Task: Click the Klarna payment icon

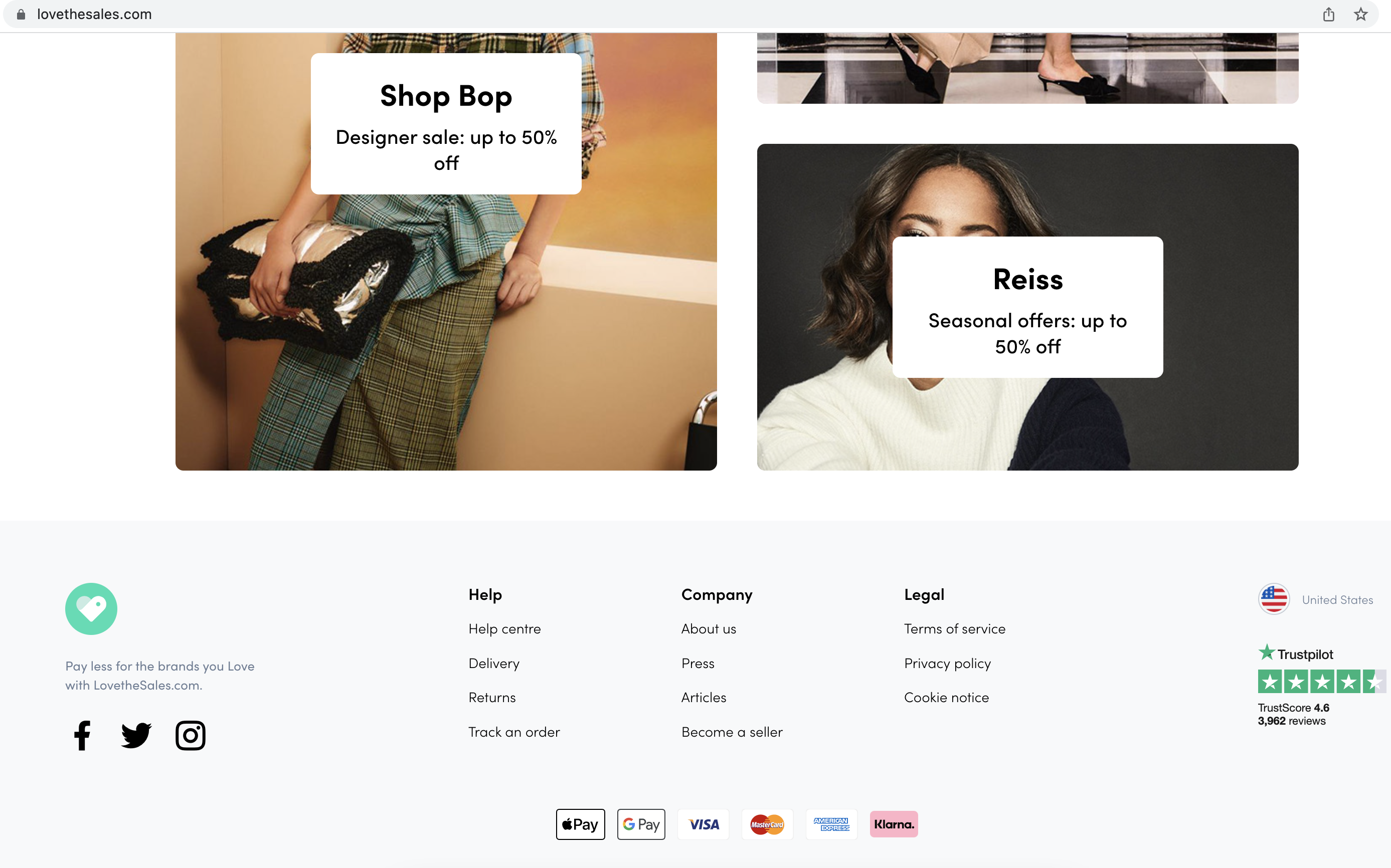Action: click(x=893, y=824)
